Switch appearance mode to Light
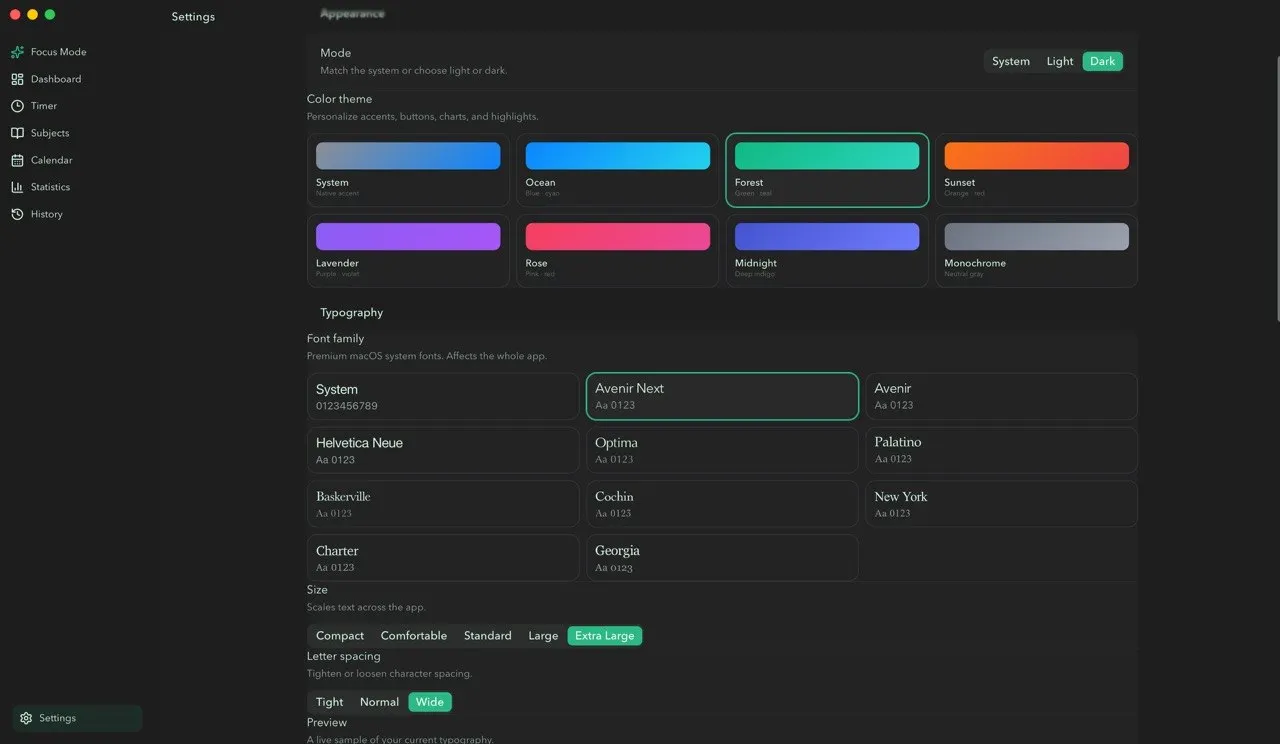The height and width of the screenshot is (744, 1280). click(x=1060, y=61)
